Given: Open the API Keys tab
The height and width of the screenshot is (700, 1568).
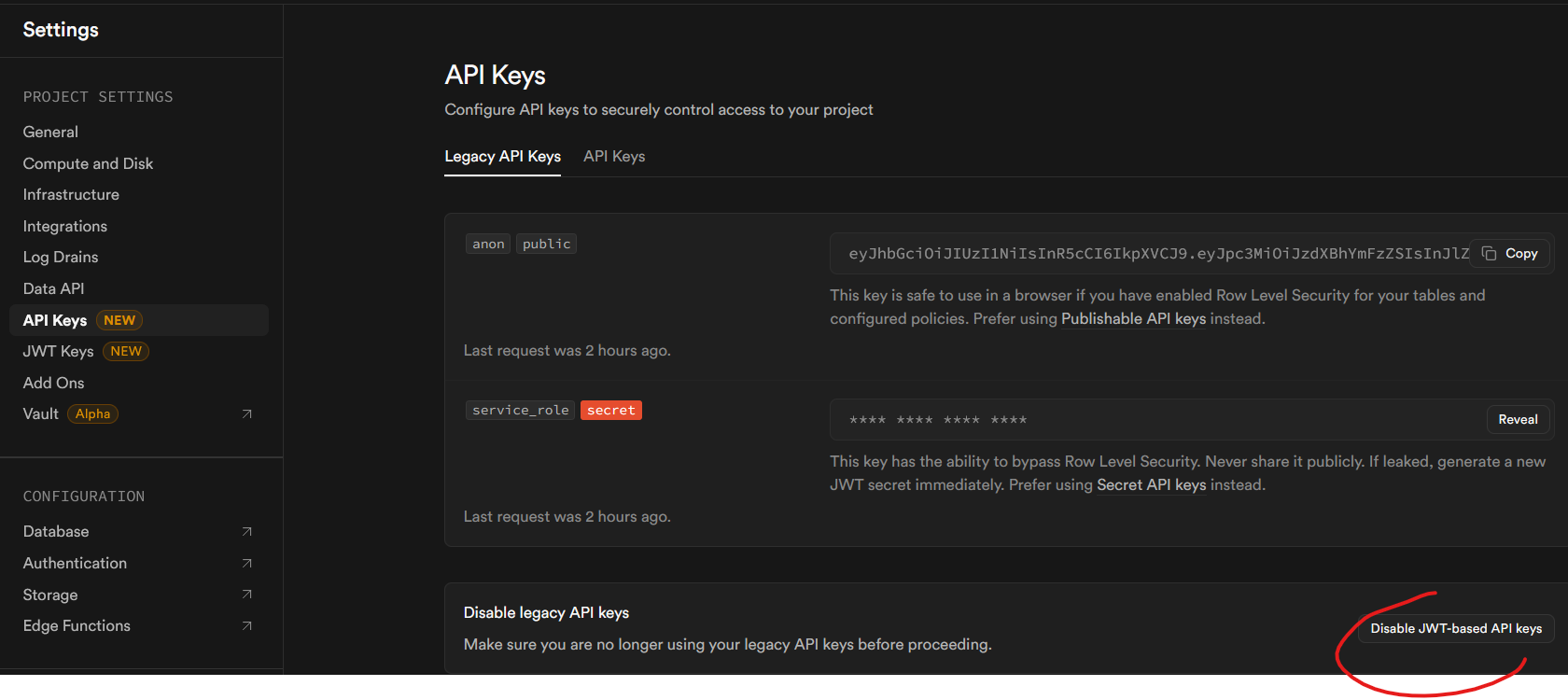Looking at the screenshot, I should [614, 156].
